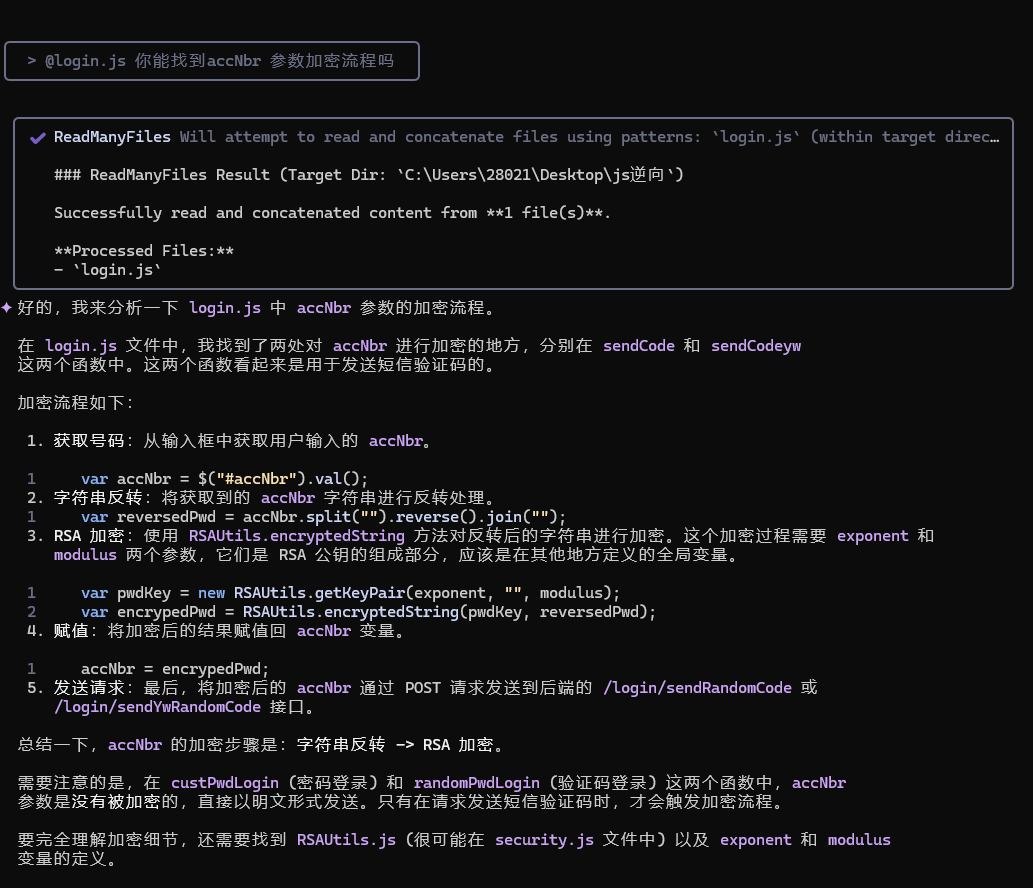Viewport: 1033px width, 888px height.
Task: Click the sendCodeyw function name
Action: [756, 346]
